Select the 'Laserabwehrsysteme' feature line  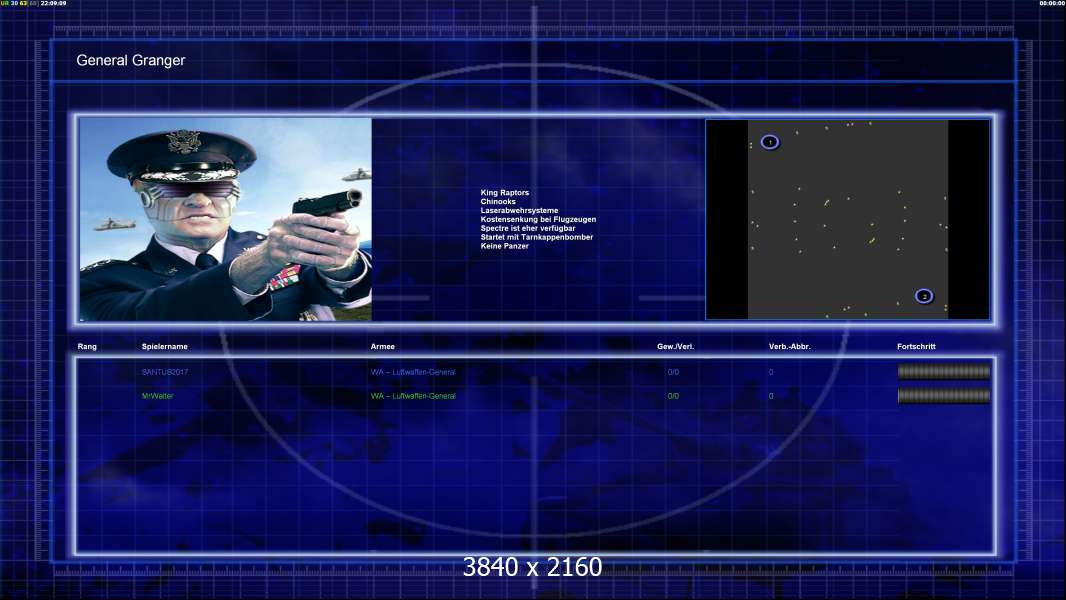pyautogui.click(x=519, y=211)
